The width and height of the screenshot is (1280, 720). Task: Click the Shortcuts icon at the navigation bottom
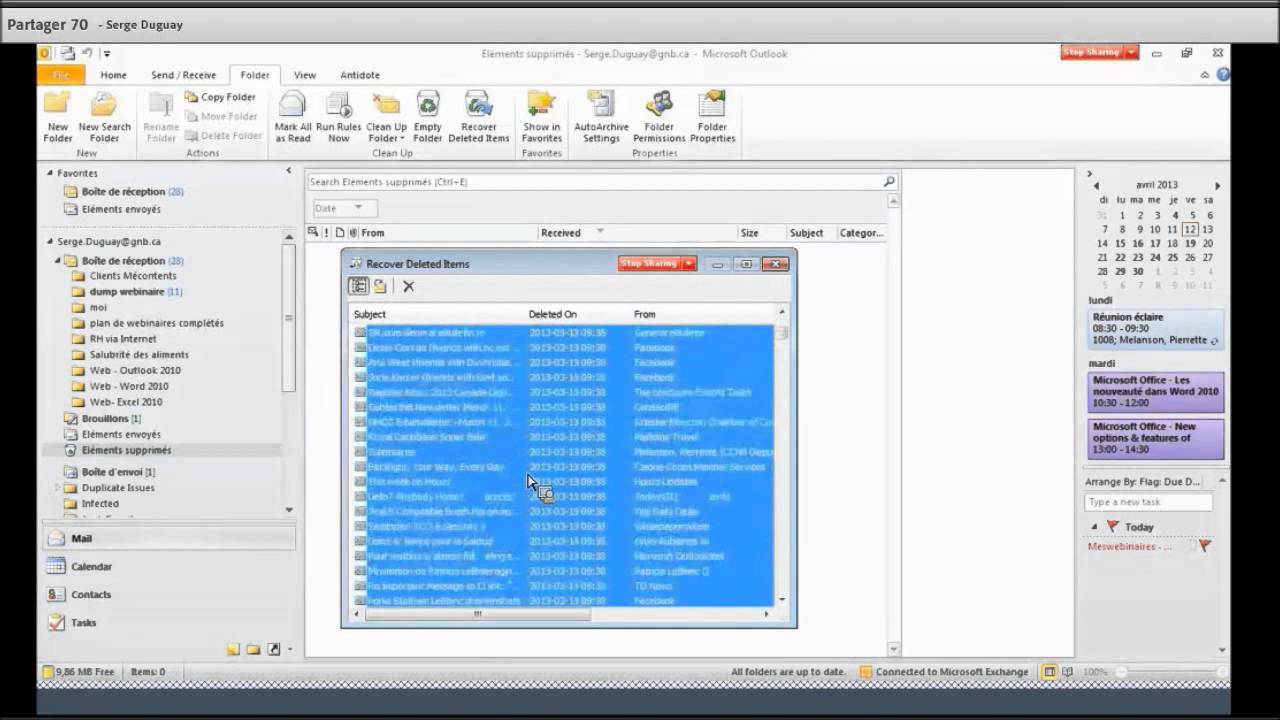(x=273, y=649)
